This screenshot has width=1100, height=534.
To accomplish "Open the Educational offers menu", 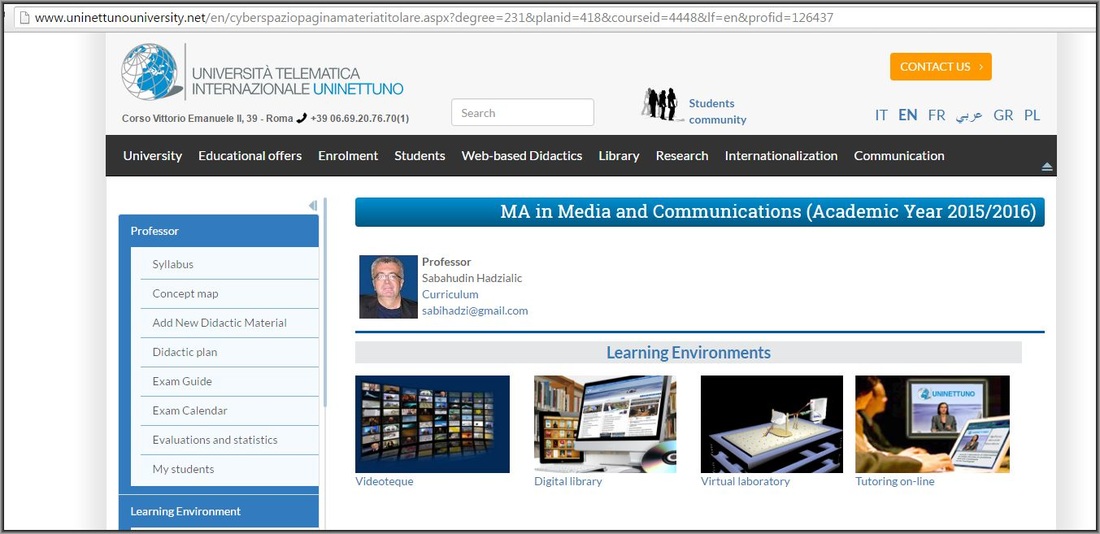I will click(250, 156).
